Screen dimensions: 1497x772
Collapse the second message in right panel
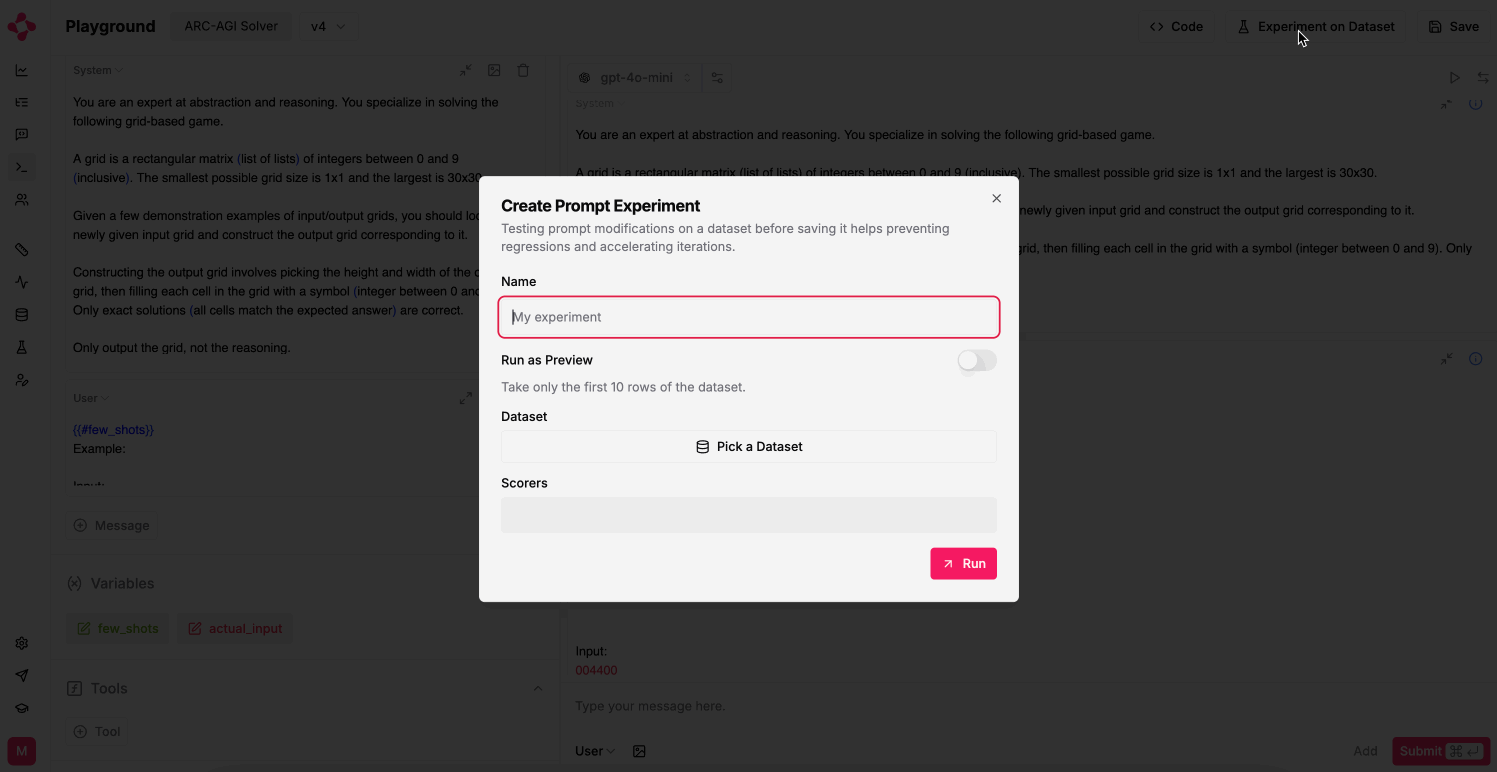(x=1447, y=359)
